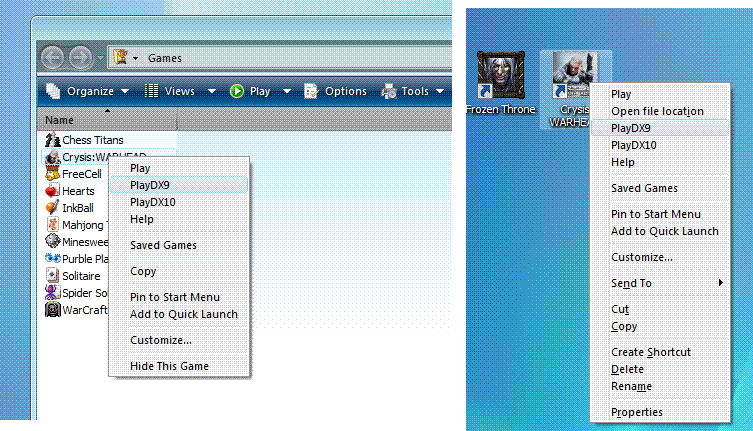Choose Cut in the desktop context menu
The height and width of the screenshot is (431, 753).
660,309
